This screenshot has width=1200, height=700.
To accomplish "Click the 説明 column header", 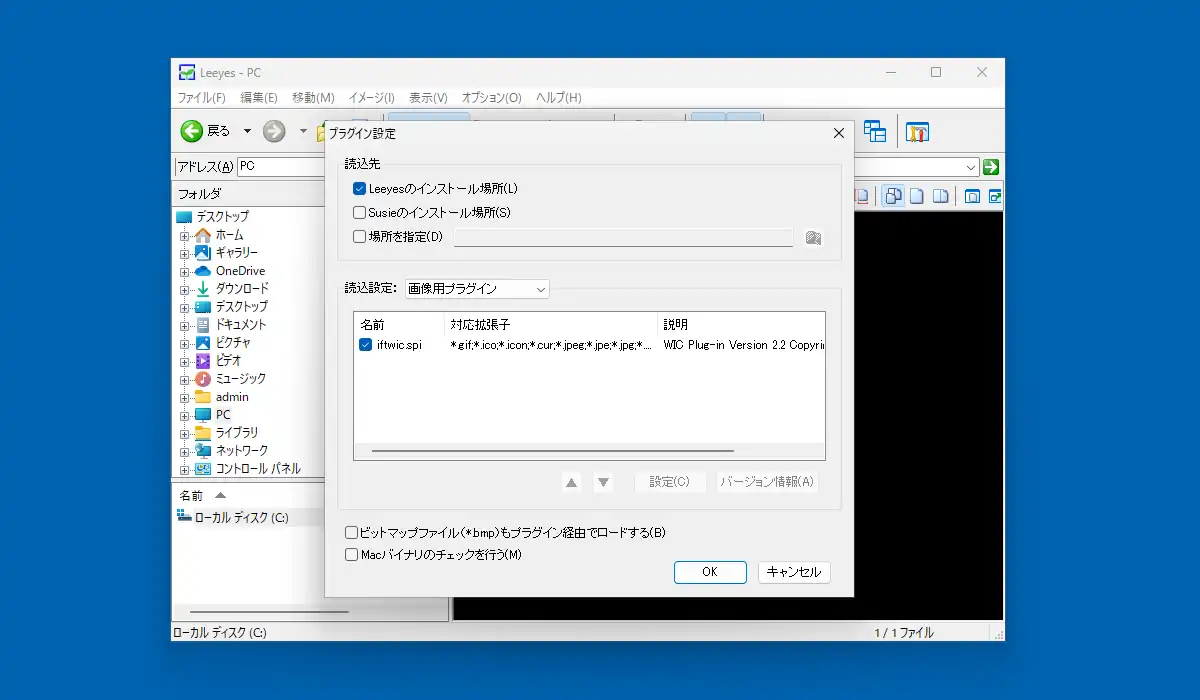I will pos(741,325).
